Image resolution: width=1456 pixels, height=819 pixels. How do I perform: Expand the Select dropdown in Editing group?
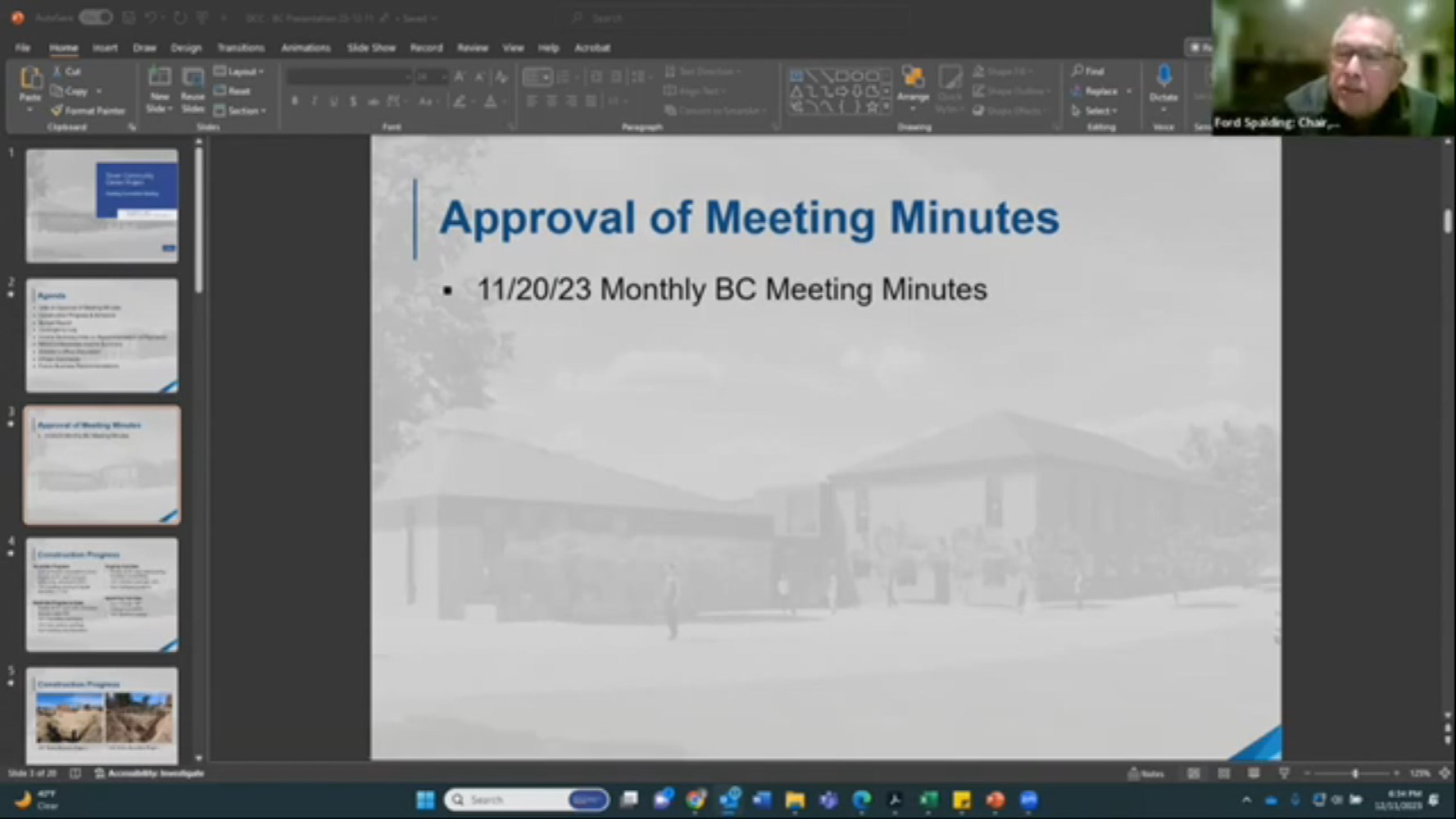click(1095, 111)
